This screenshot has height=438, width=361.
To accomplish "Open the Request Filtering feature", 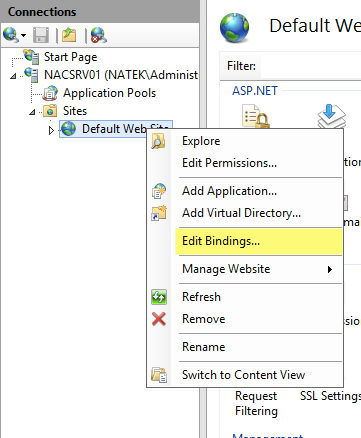I will (x=256, y=403).
